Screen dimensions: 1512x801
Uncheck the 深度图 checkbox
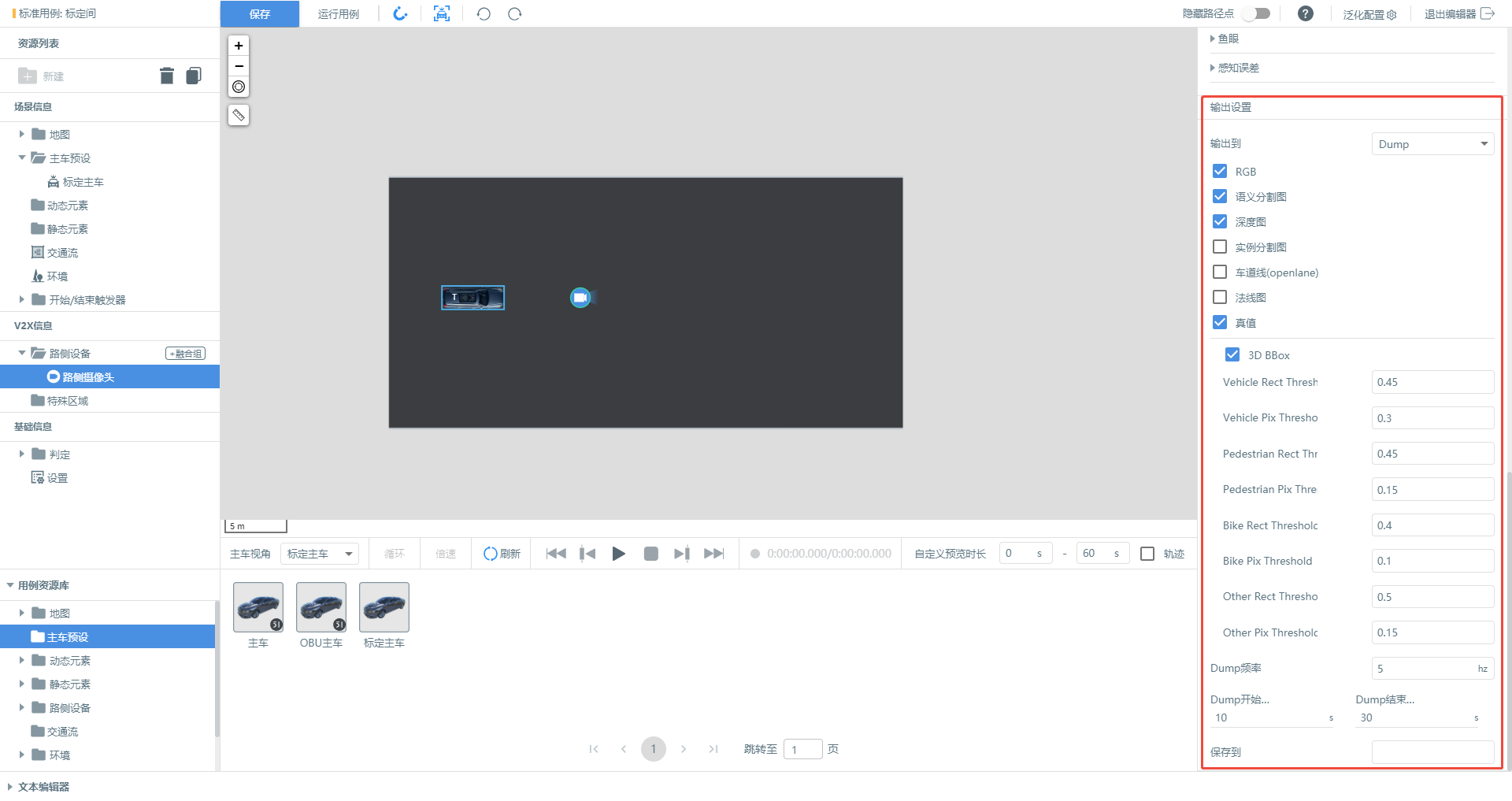point(1220,221)
